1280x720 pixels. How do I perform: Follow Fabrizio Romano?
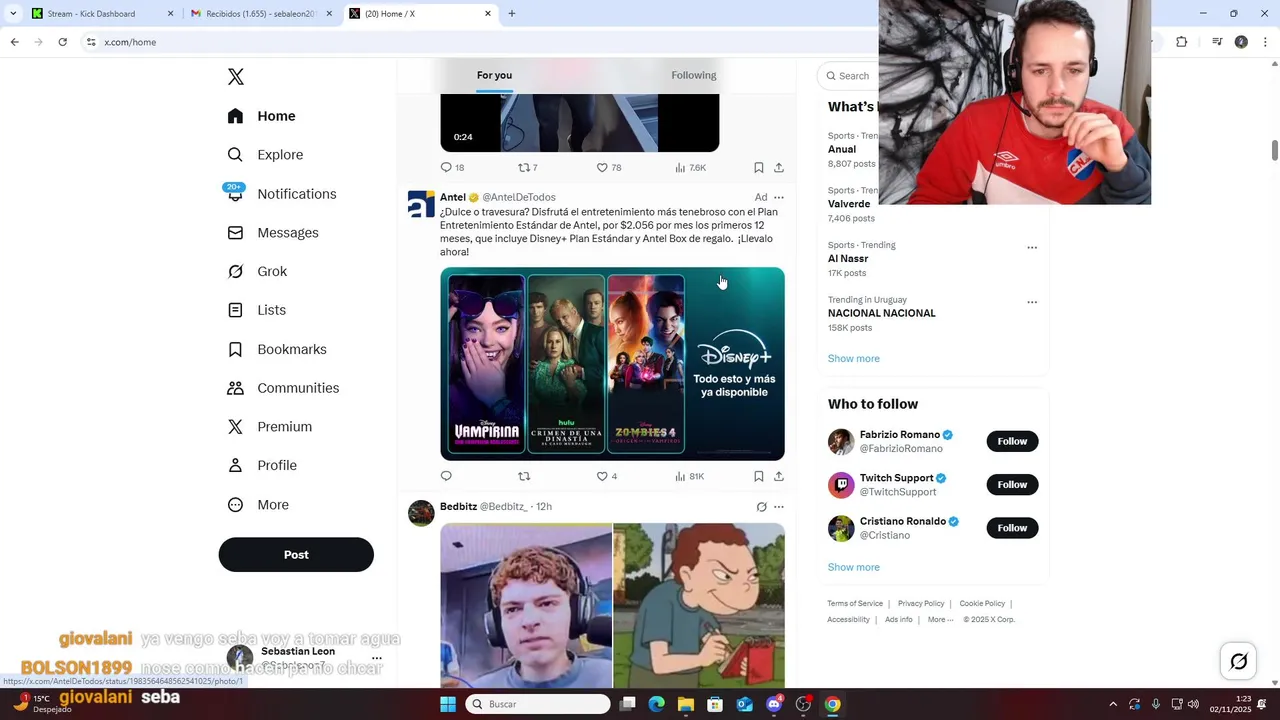tap(1012, 441)
